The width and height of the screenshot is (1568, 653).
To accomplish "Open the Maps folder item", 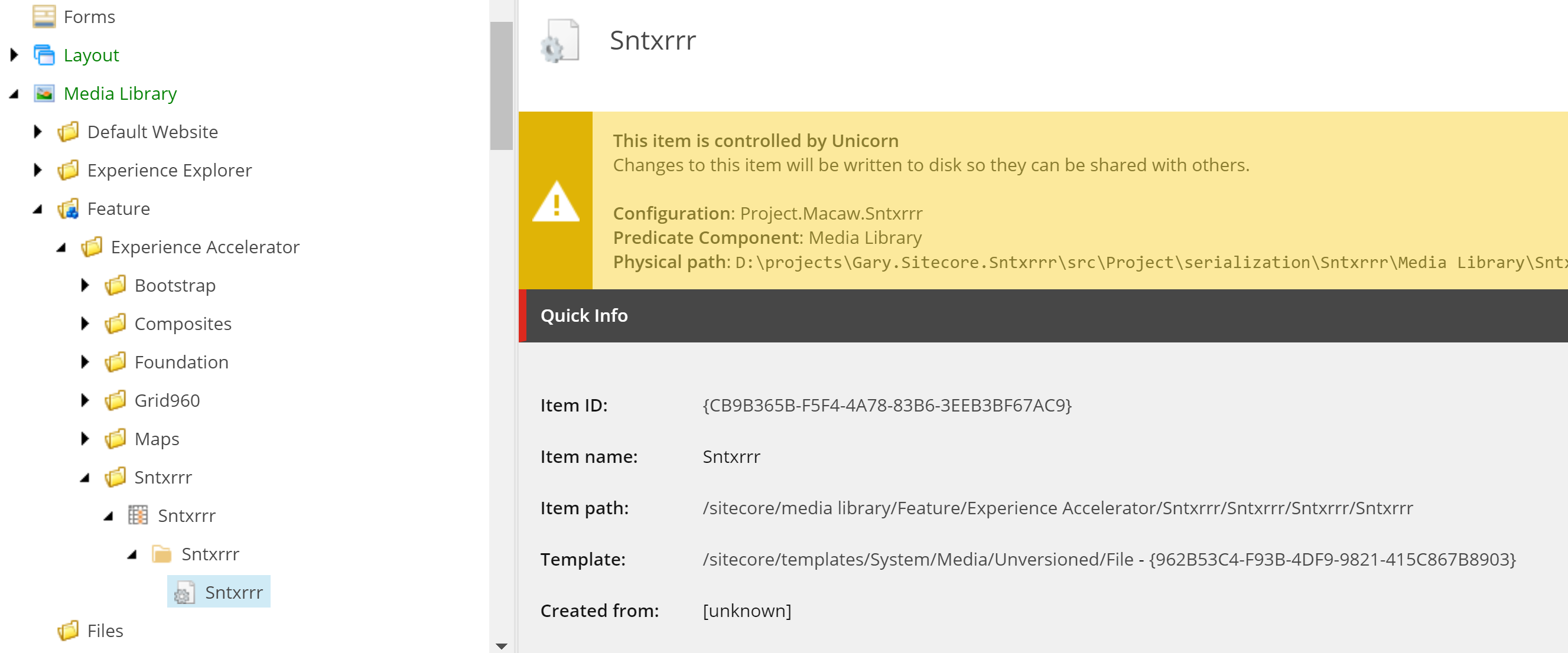I will [157, 439].
